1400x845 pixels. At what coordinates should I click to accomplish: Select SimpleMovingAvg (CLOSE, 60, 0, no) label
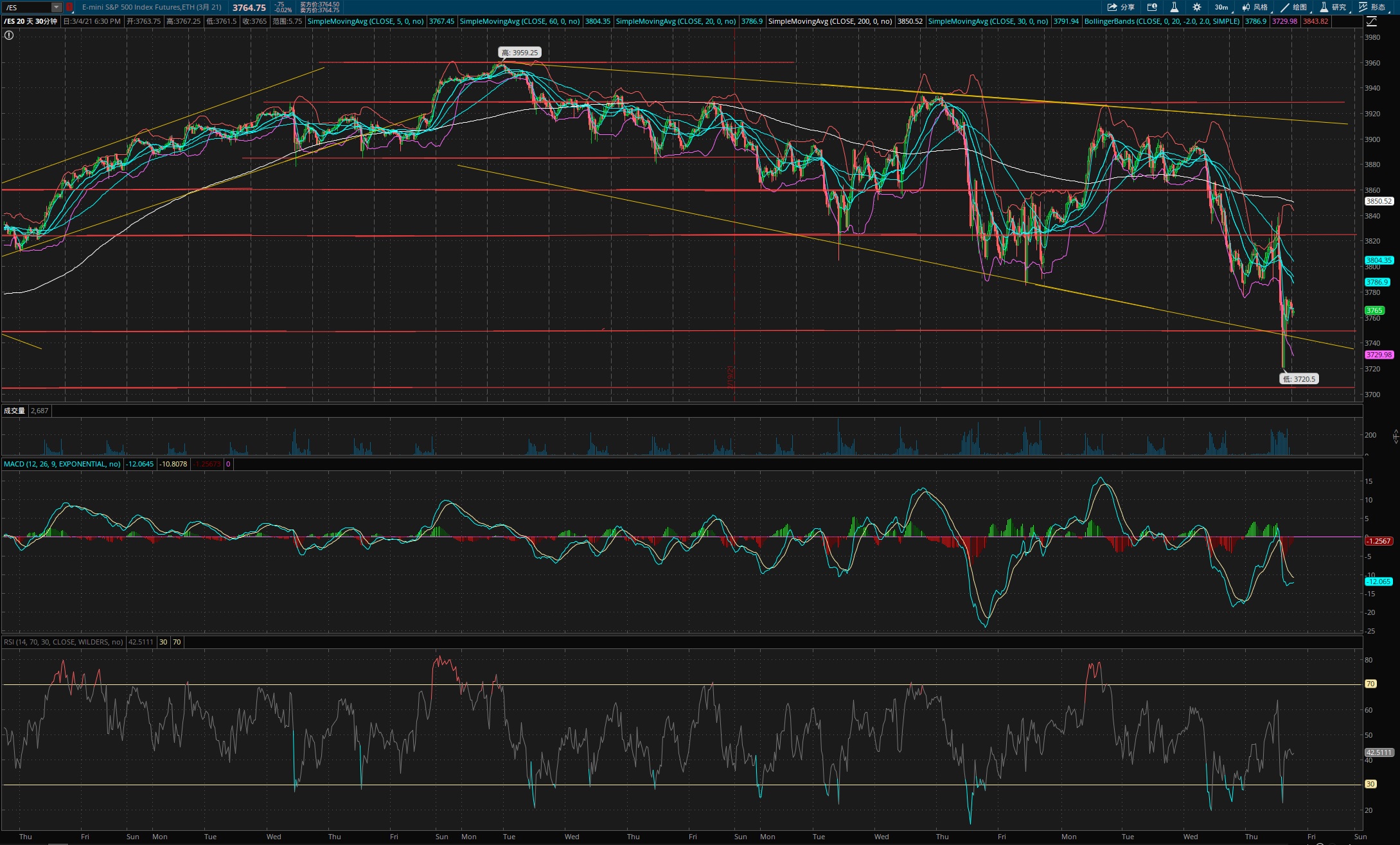(519, 21)
